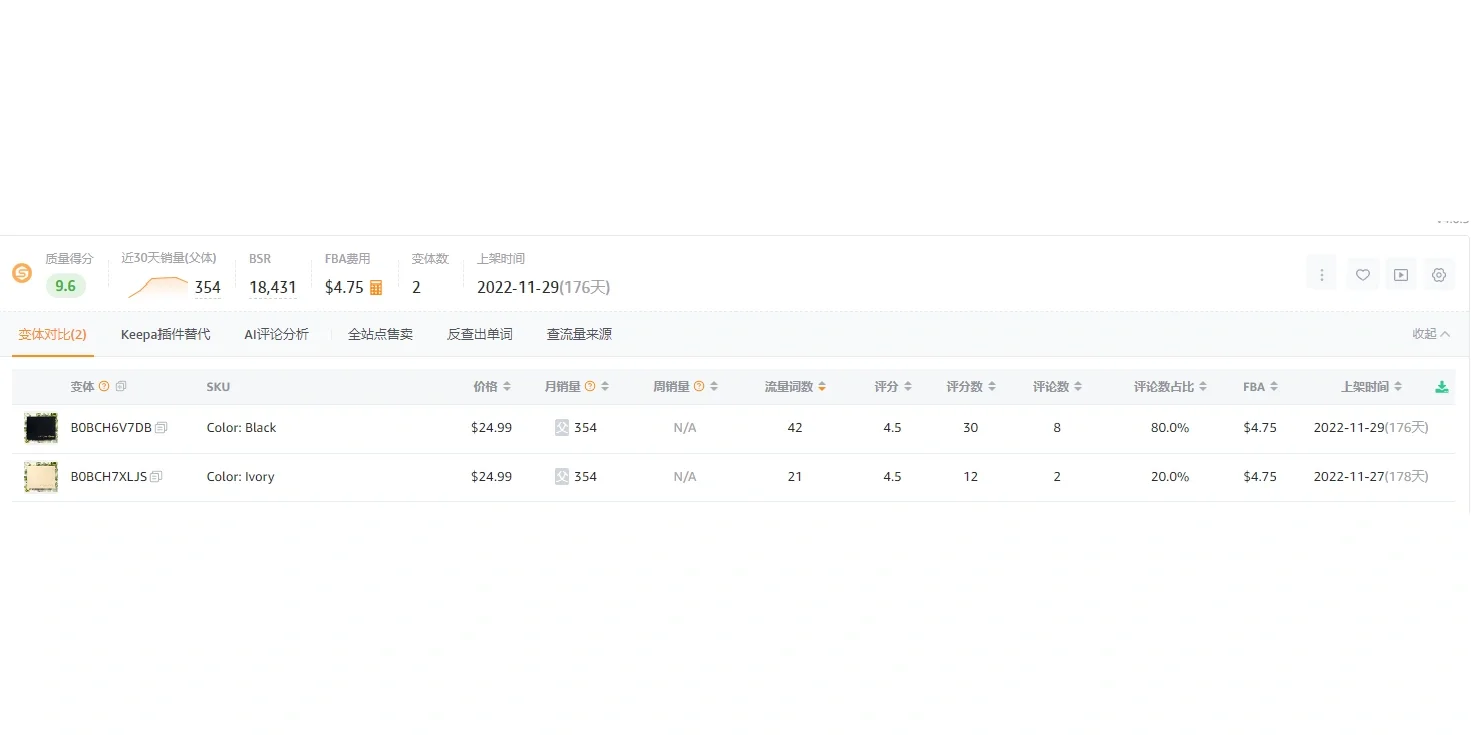Switch to the Keepa插件替代 tab
The width and height of the screenshot is (1471, 735).
(x=166, y=334)
